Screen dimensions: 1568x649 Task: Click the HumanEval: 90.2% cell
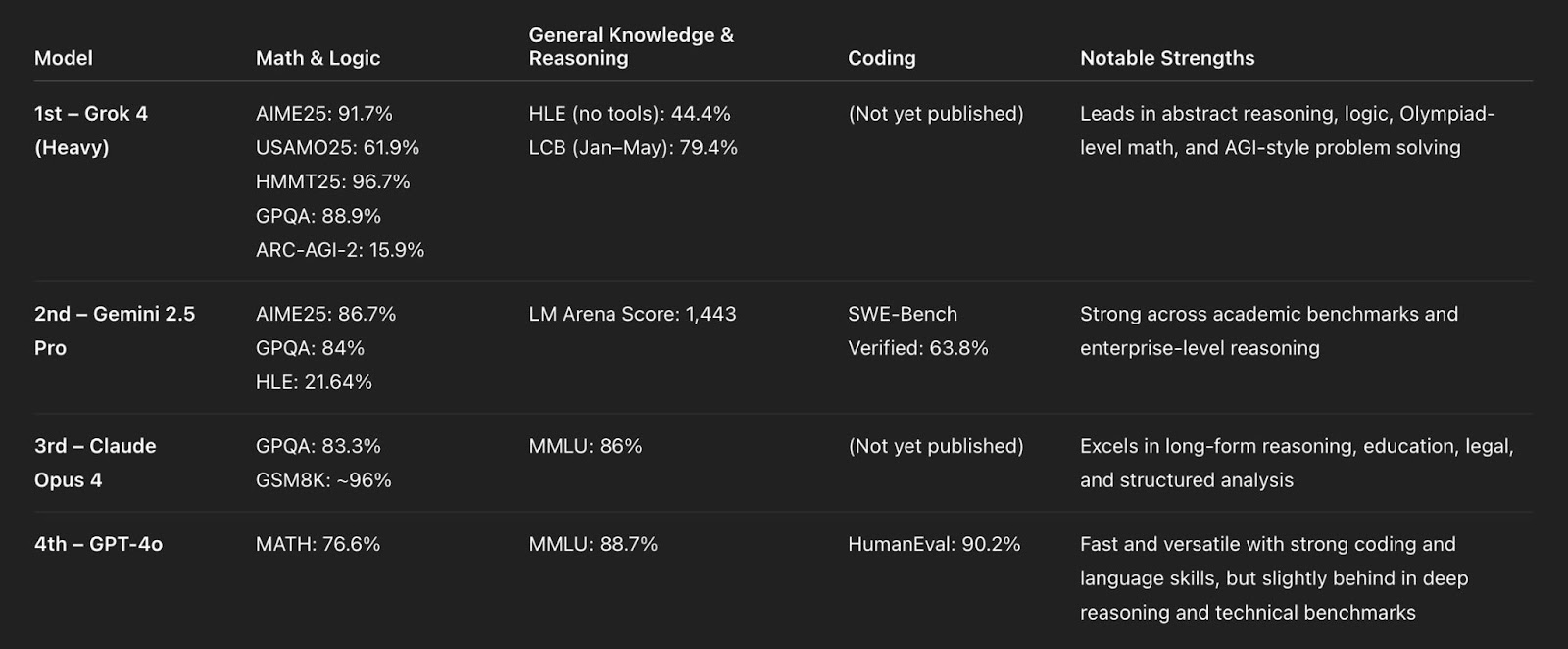[934, 544]
